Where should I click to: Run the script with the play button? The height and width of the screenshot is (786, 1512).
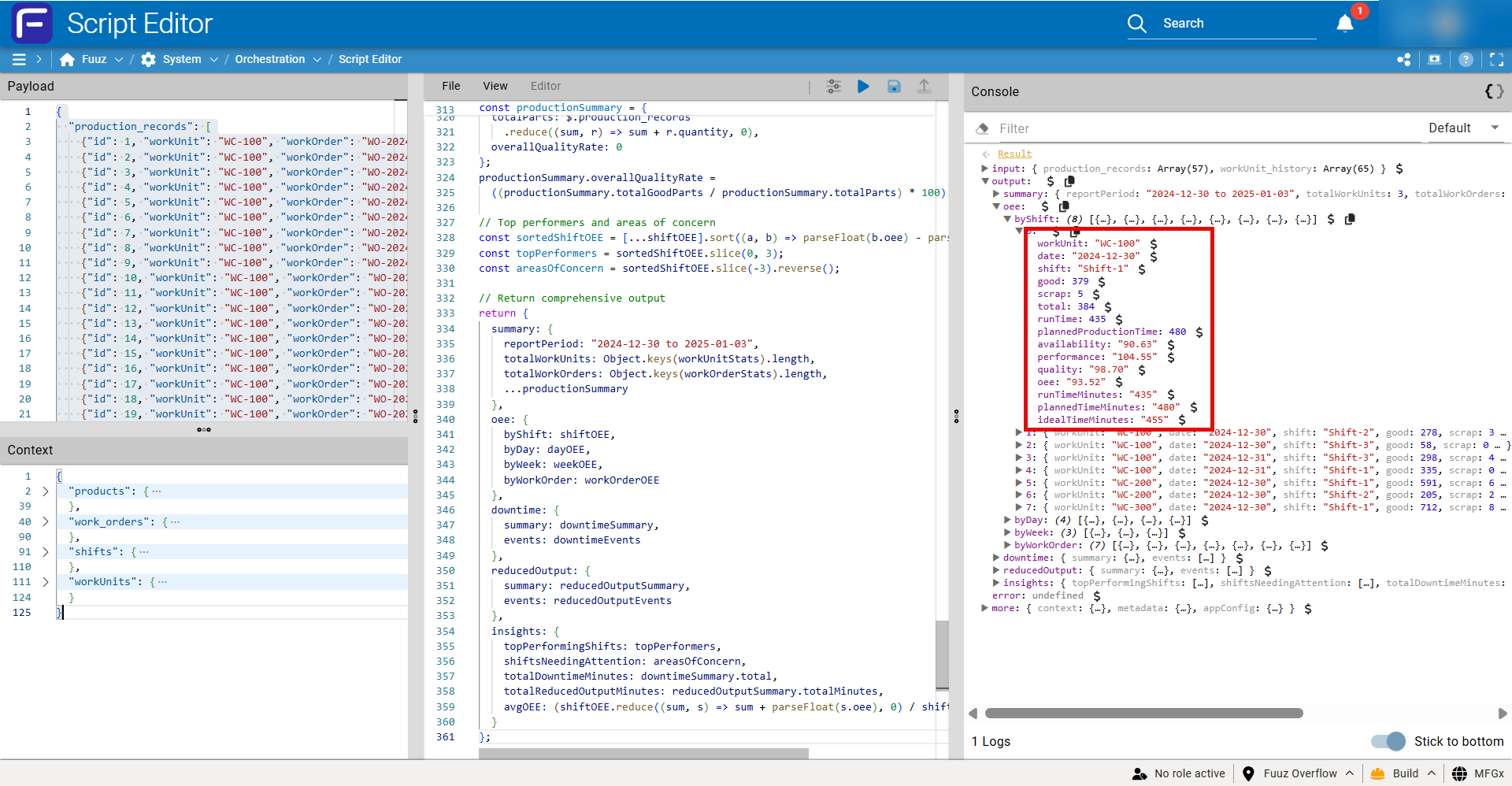(863, 86)
